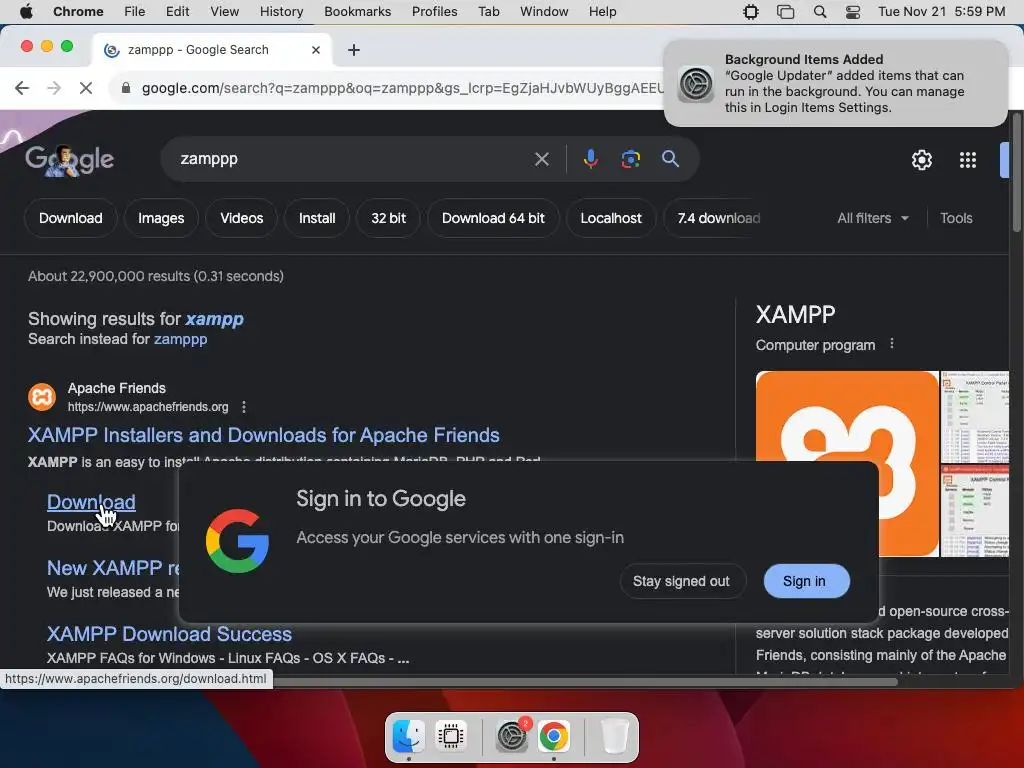Image resolution: width=1024 pixels, height=768 pixels.
Task: Close the zamppp Google Search tab
Action: point(316,50)
